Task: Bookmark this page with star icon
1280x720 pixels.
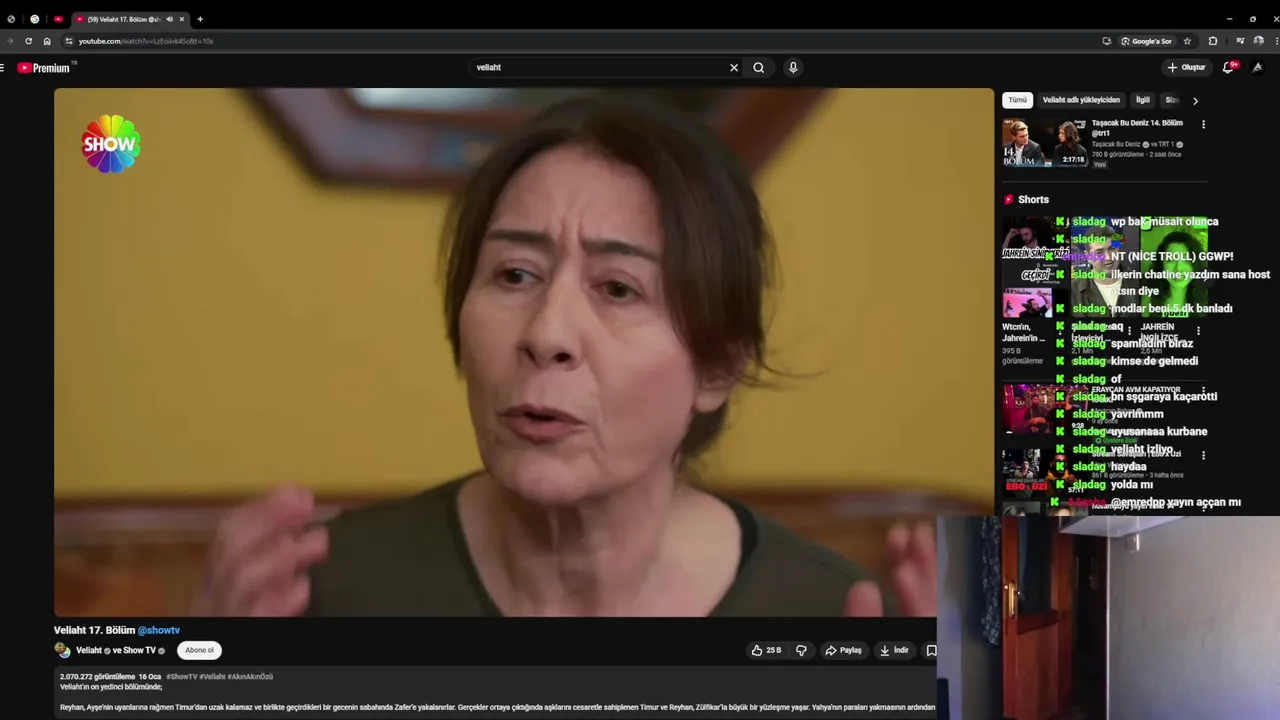Action: pyautogui.click(x=1187, y=41)
